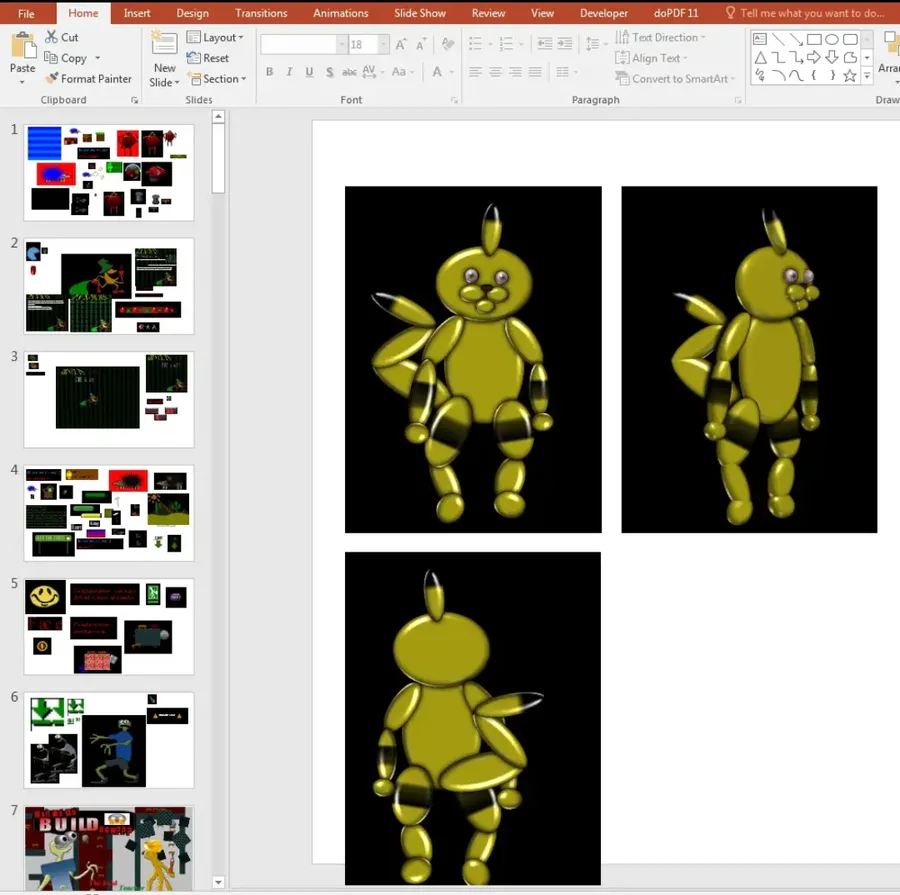Select the Curve shape
This screenshot has width=900, height=895.
[796, 75]
